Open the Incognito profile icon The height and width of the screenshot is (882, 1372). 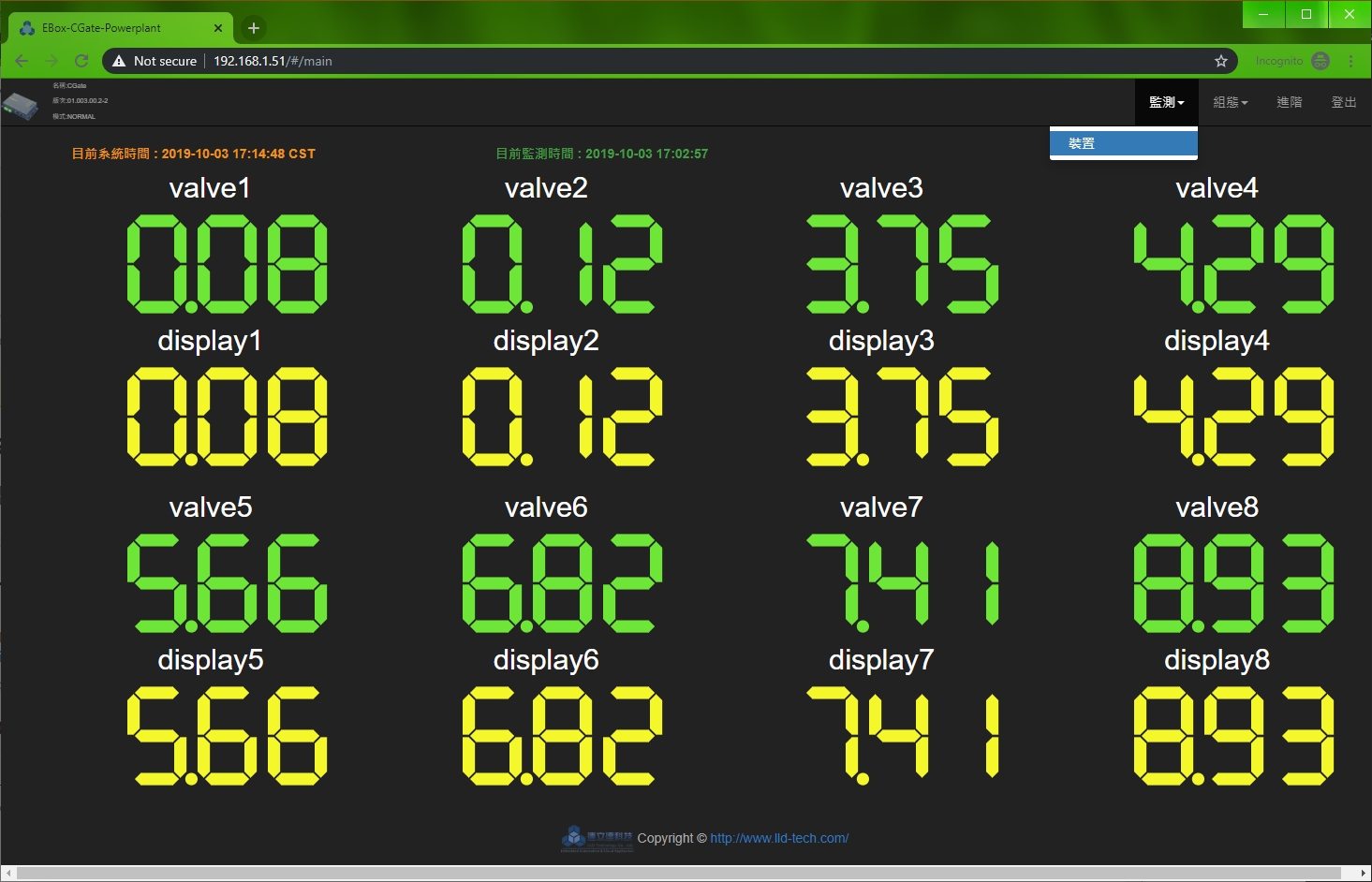point(1320,61)
